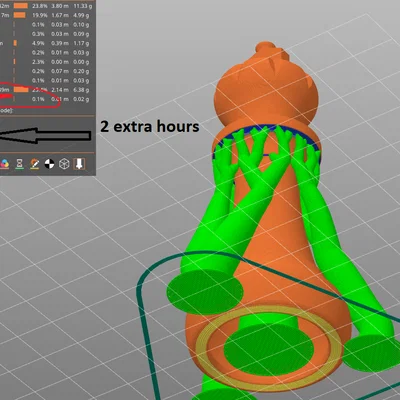Select the 1.67 m length value
The width and height of the screenshot is (400, 400).
click(x=60, y=15)
